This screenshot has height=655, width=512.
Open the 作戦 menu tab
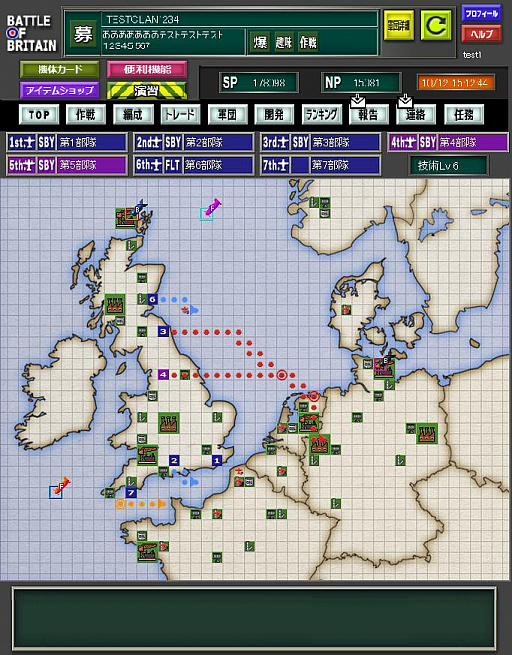coord(86,114)
